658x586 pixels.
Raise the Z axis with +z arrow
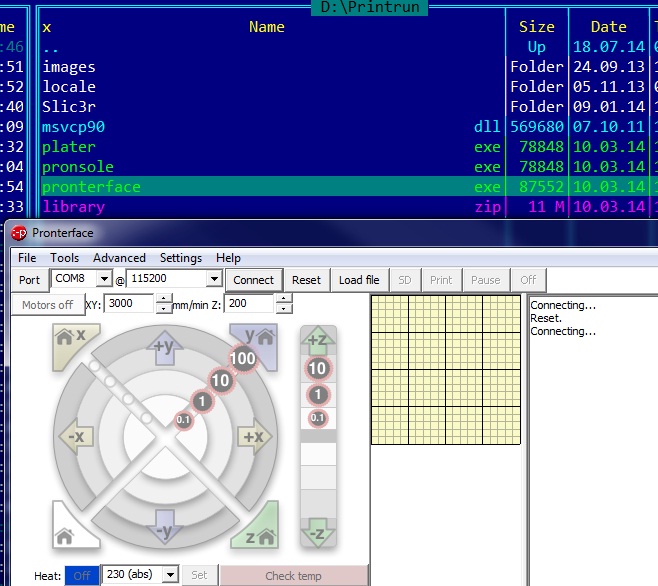(x=318, y=340)
